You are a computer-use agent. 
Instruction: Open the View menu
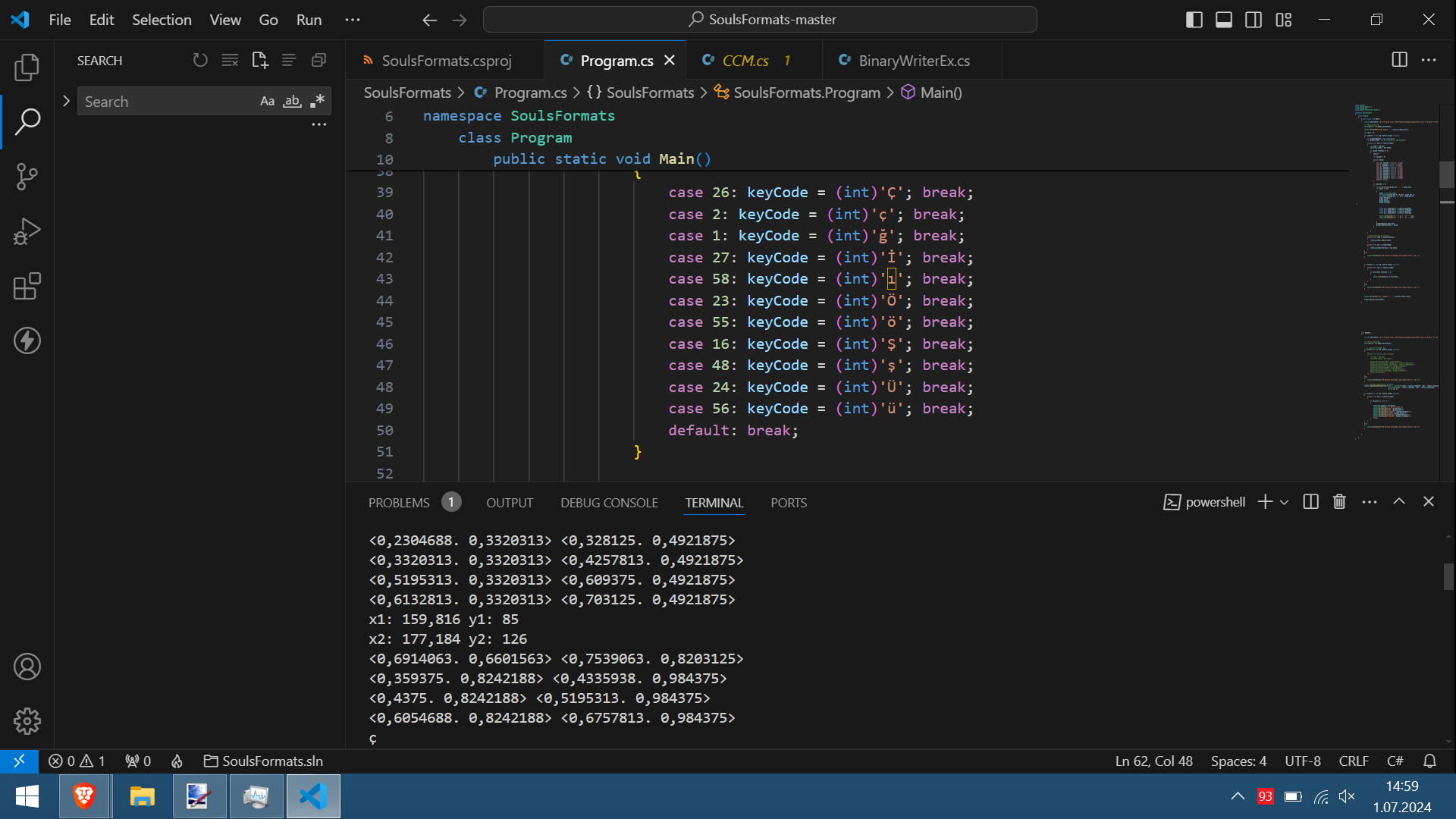click(225, 20)
